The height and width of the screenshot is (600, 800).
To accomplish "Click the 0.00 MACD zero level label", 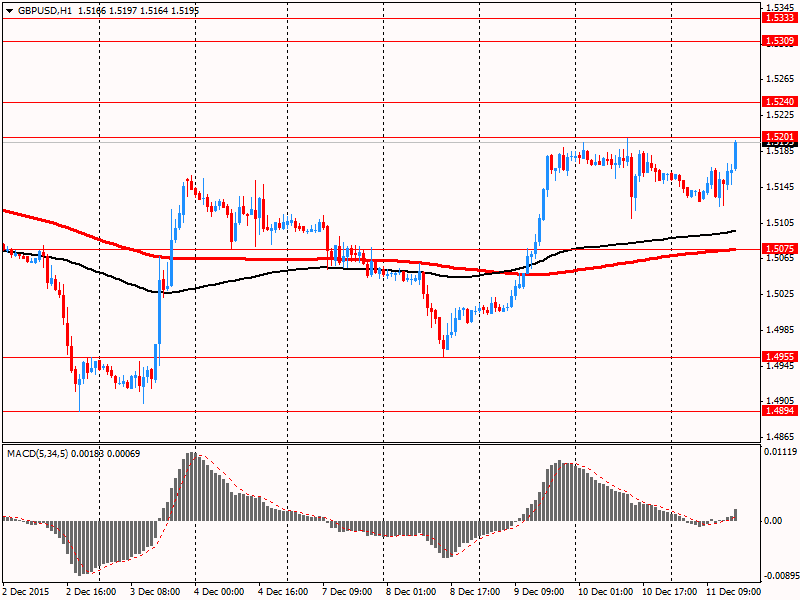I will (x=773, y=520).
